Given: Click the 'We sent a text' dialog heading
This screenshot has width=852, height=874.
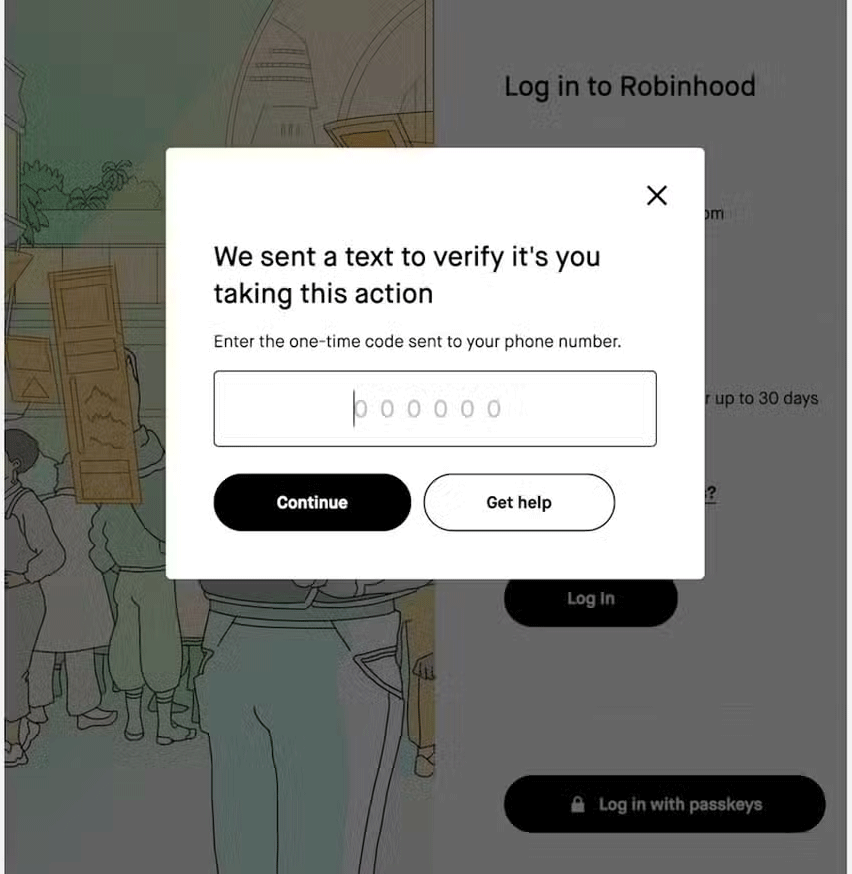Looking at the screenshot, I should click(x=407, y=275).
